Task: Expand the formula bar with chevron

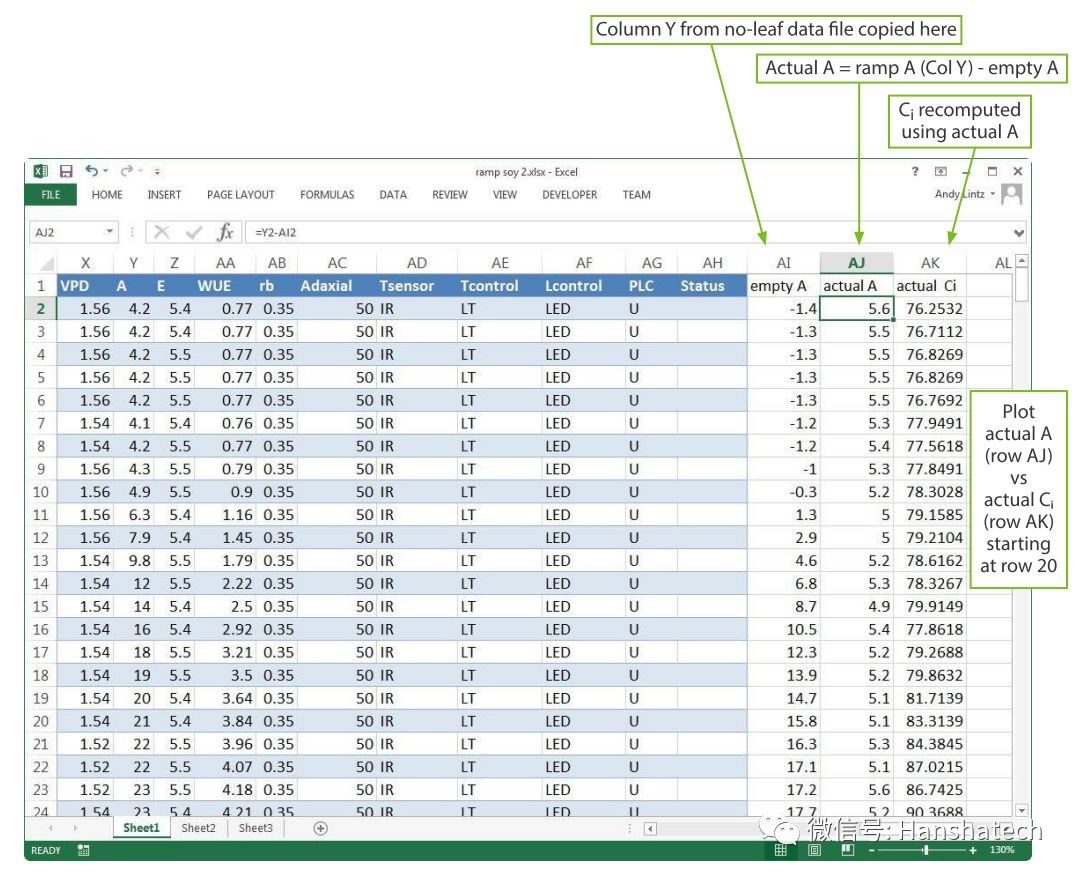Action: pyautogui.click(x=1019, y=232)
